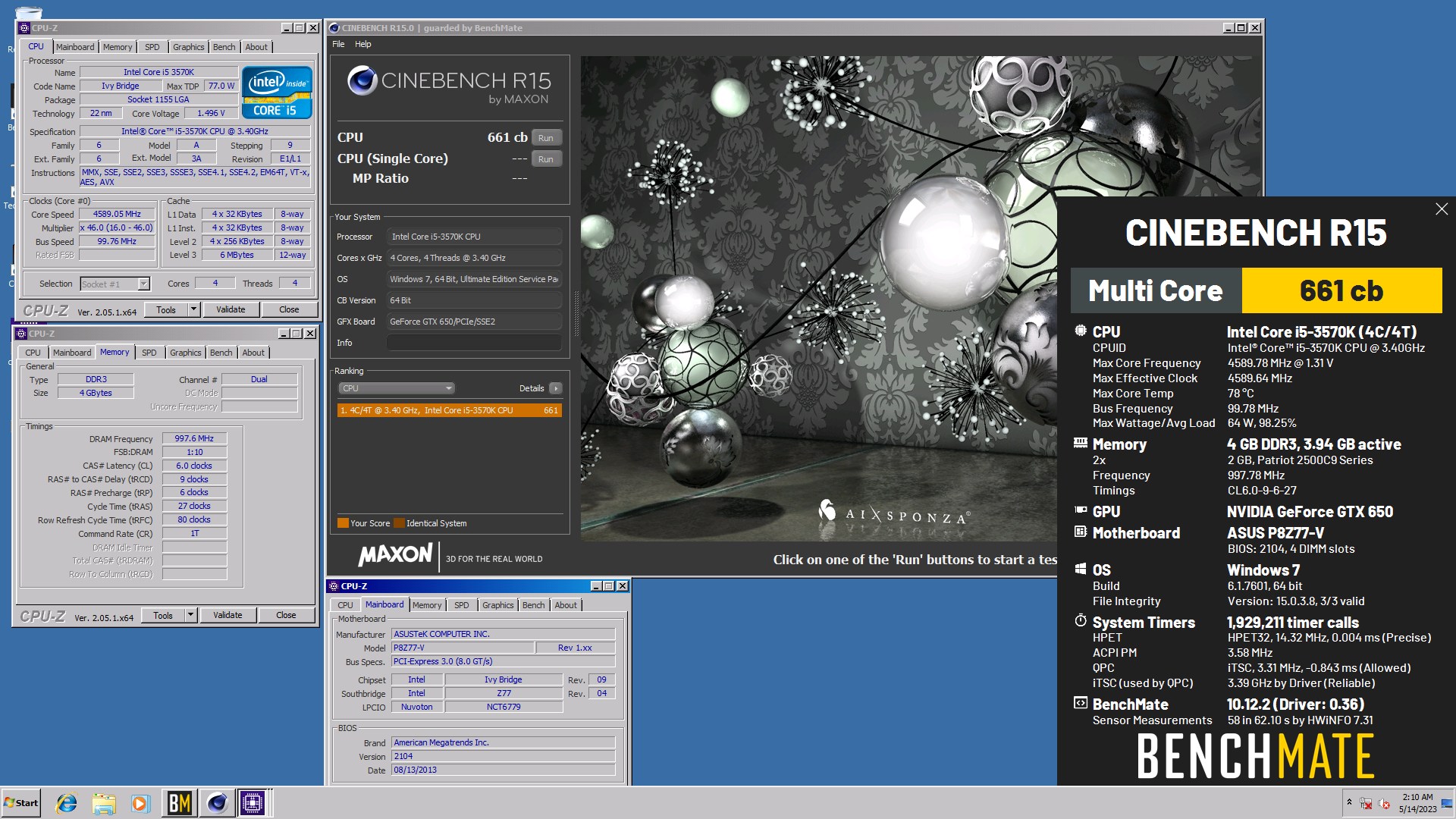Open Memory tab in Mainboard CPU-Z window

pyautogui.click(x=427, y=605)
